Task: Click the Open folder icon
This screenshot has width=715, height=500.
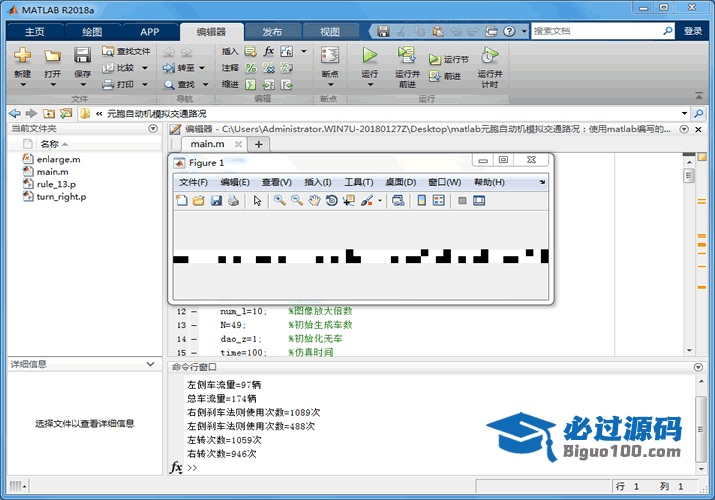Action: (52, 56)
